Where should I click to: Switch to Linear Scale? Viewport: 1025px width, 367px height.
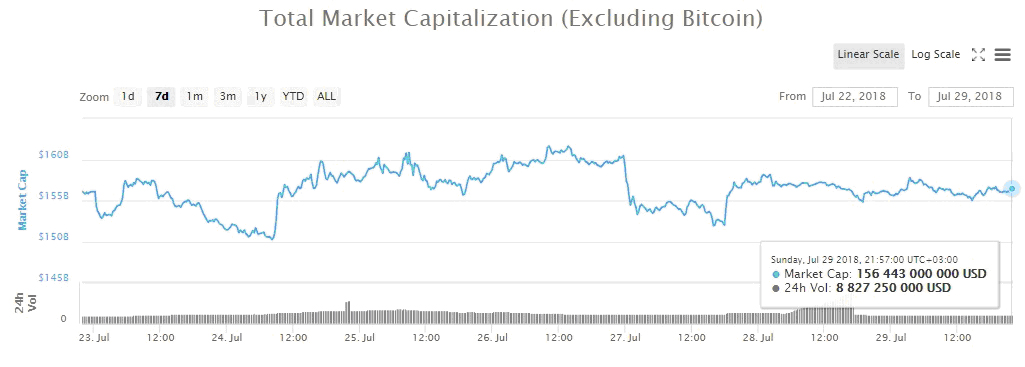(x=868, y=55)
